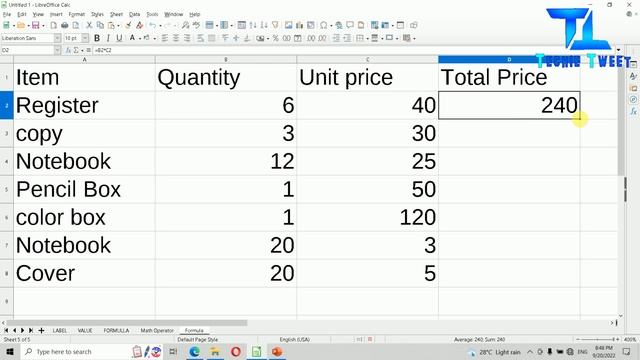Open the Font Name dropdown
The height and width of the screenshot is (360, 640).
point(58,38)
